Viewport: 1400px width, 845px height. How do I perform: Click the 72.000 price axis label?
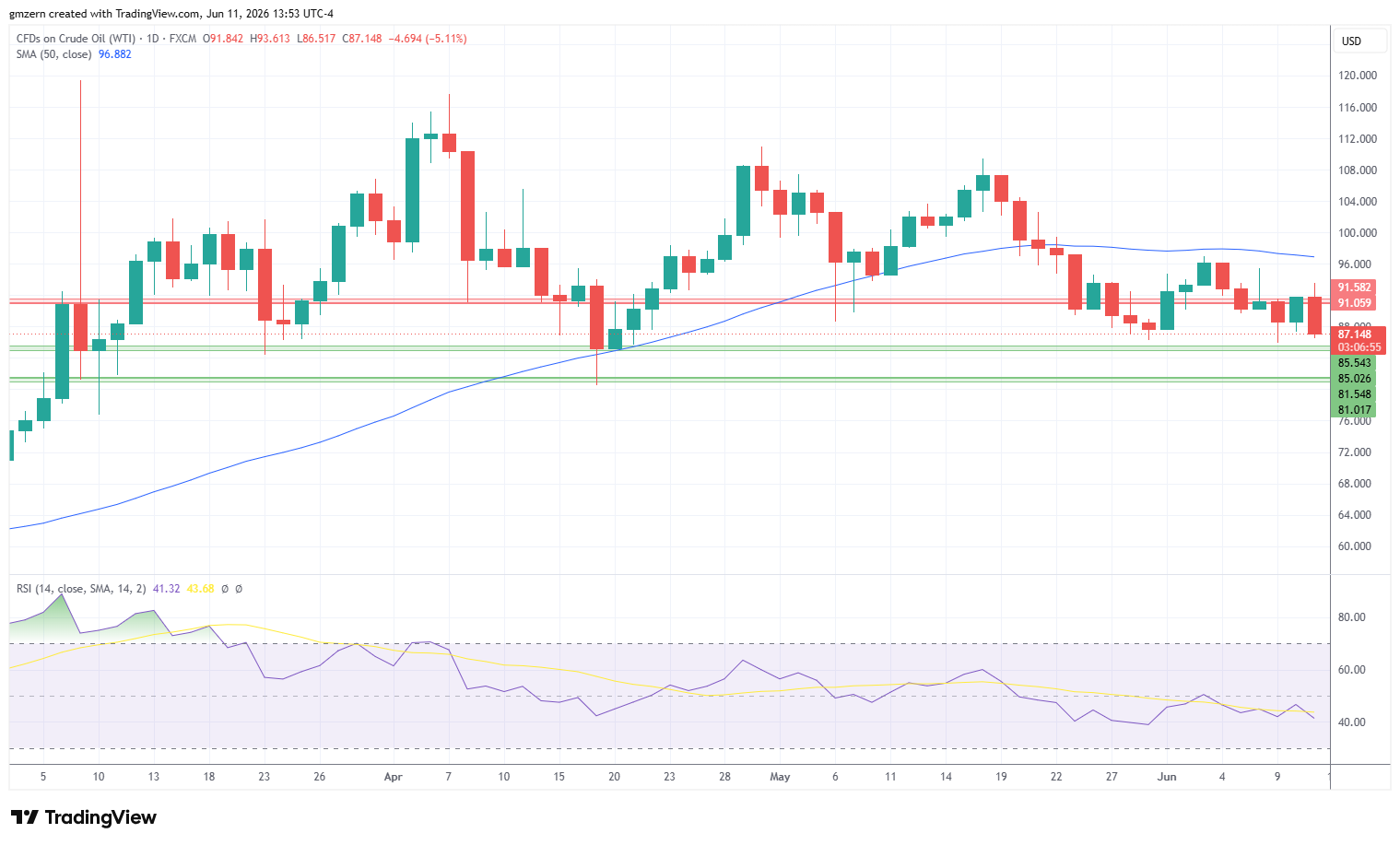pyautogui.click(x=1355, y=452)
